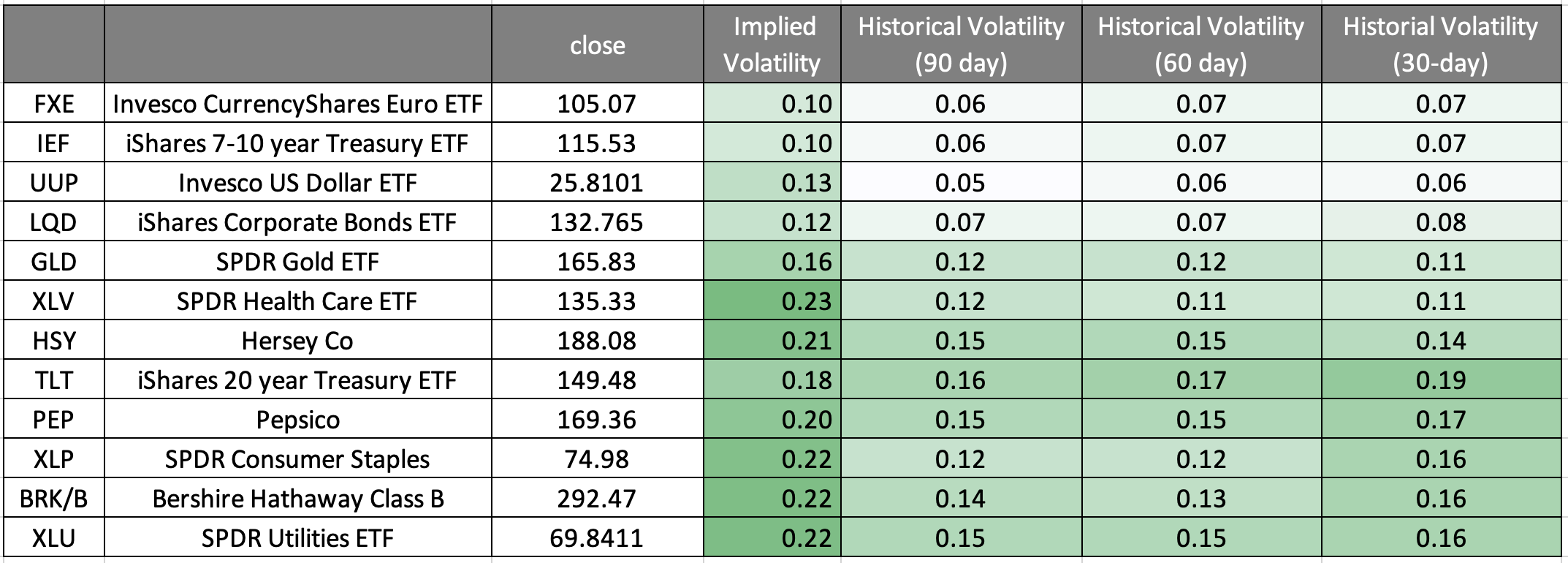
Task: Select iShares Corporate Bonds ETF cell
Action: (x=297, y=222)
